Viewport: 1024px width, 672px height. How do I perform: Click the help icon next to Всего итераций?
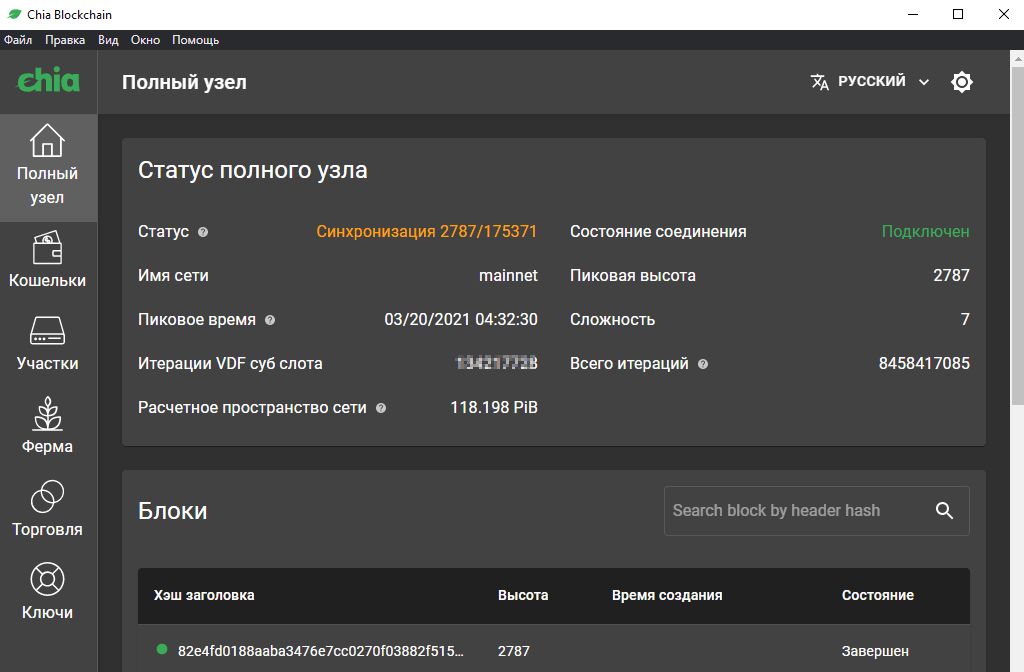(x=703, y=364)
